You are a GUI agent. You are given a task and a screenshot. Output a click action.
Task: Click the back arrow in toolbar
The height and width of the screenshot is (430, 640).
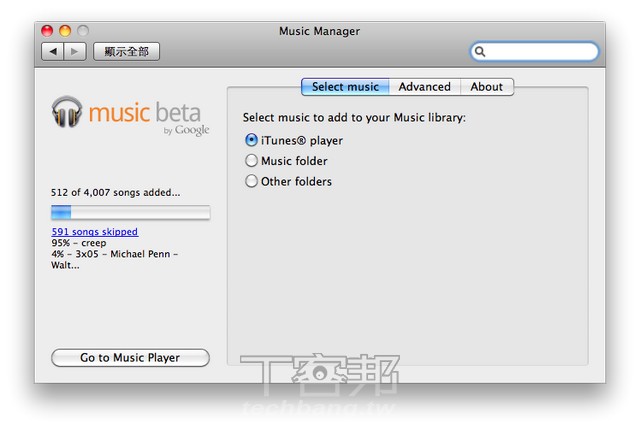pyautogui.click(x=52, y=51)
